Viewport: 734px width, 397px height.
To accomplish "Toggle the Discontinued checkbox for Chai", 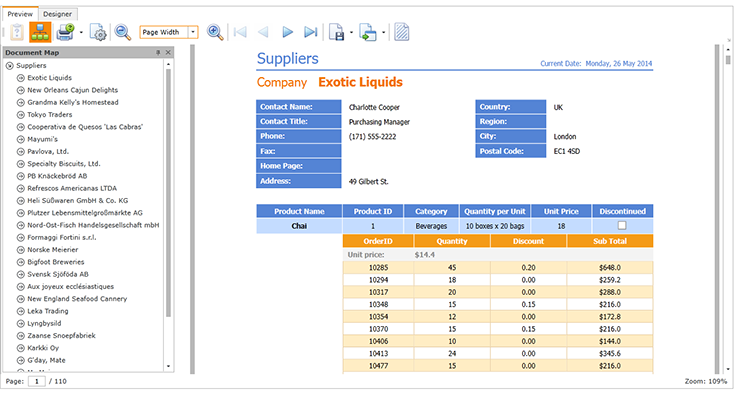I will click(622, 226).
